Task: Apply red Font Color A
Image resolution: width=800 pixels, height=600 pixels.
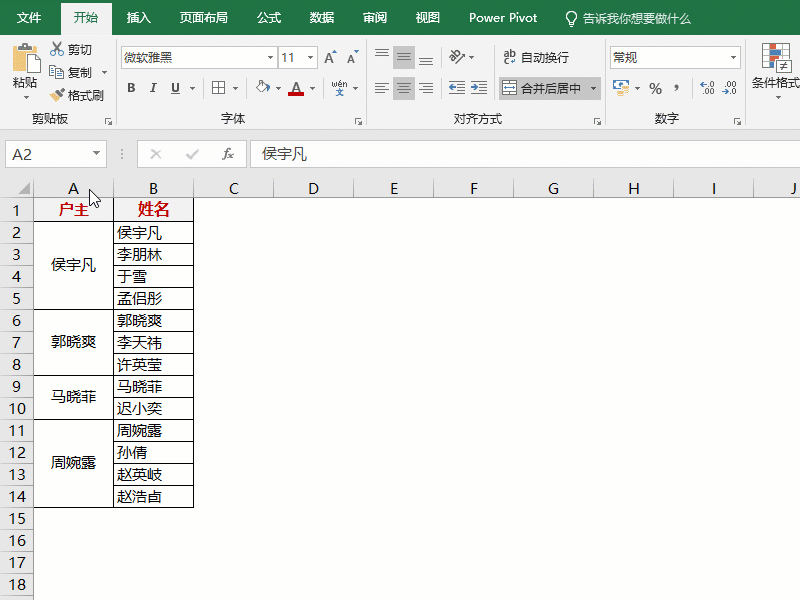Action: pyautogui.click(x=296, y=88)
